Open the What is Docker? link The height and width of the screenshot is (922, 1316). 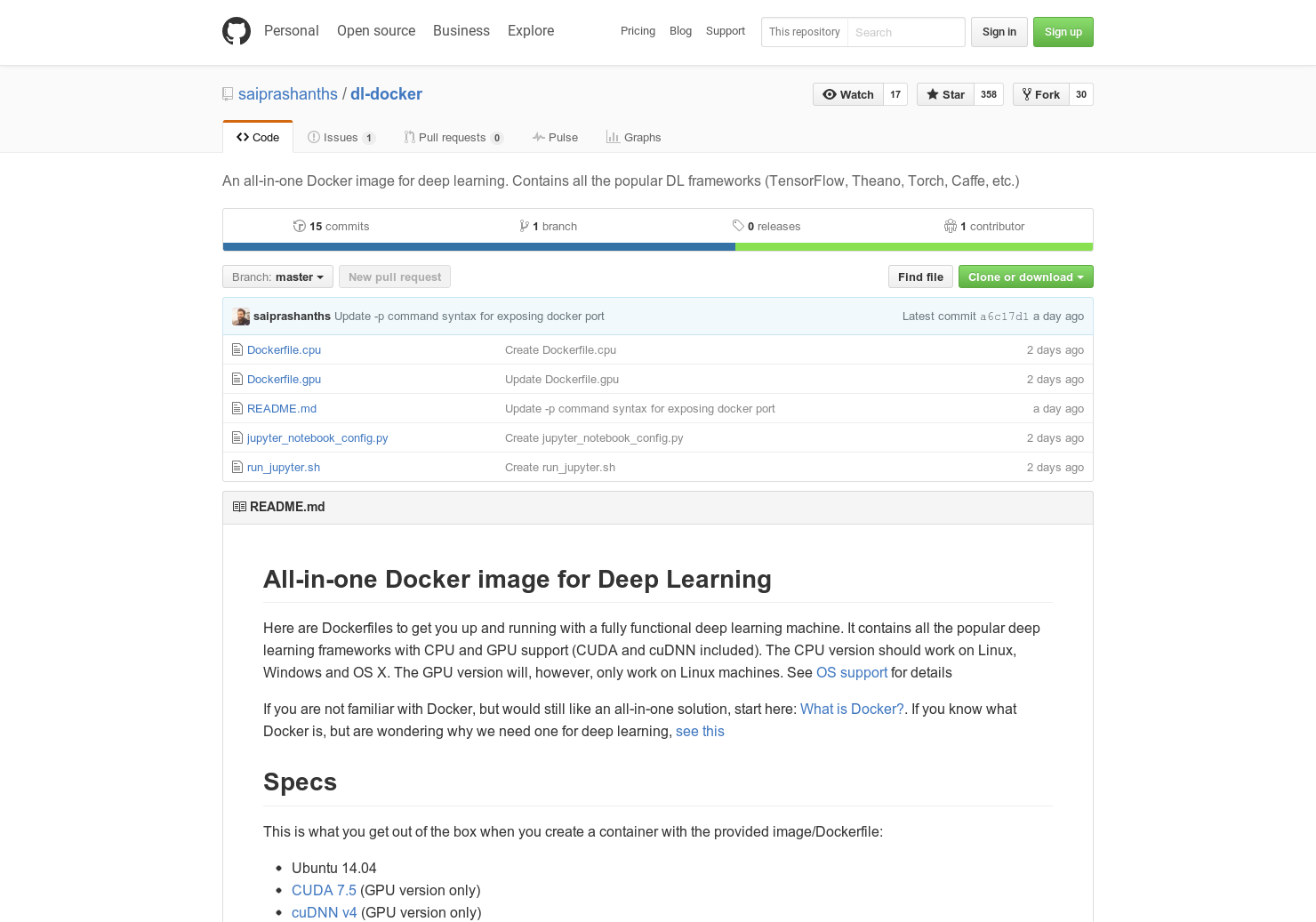(x=851, y=709)
